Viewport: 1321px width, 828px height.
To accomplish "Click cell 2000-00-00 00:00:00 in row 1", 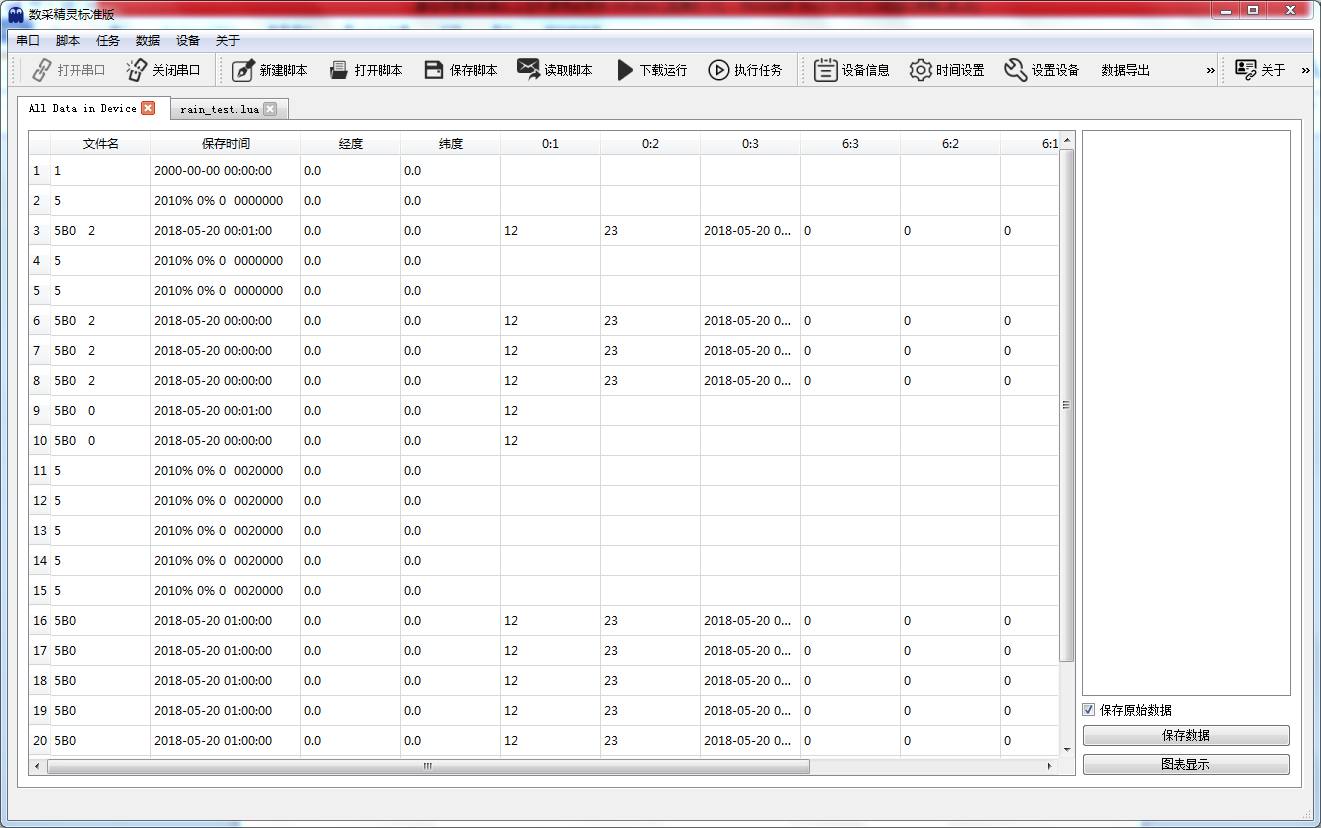I will [225, 171].
